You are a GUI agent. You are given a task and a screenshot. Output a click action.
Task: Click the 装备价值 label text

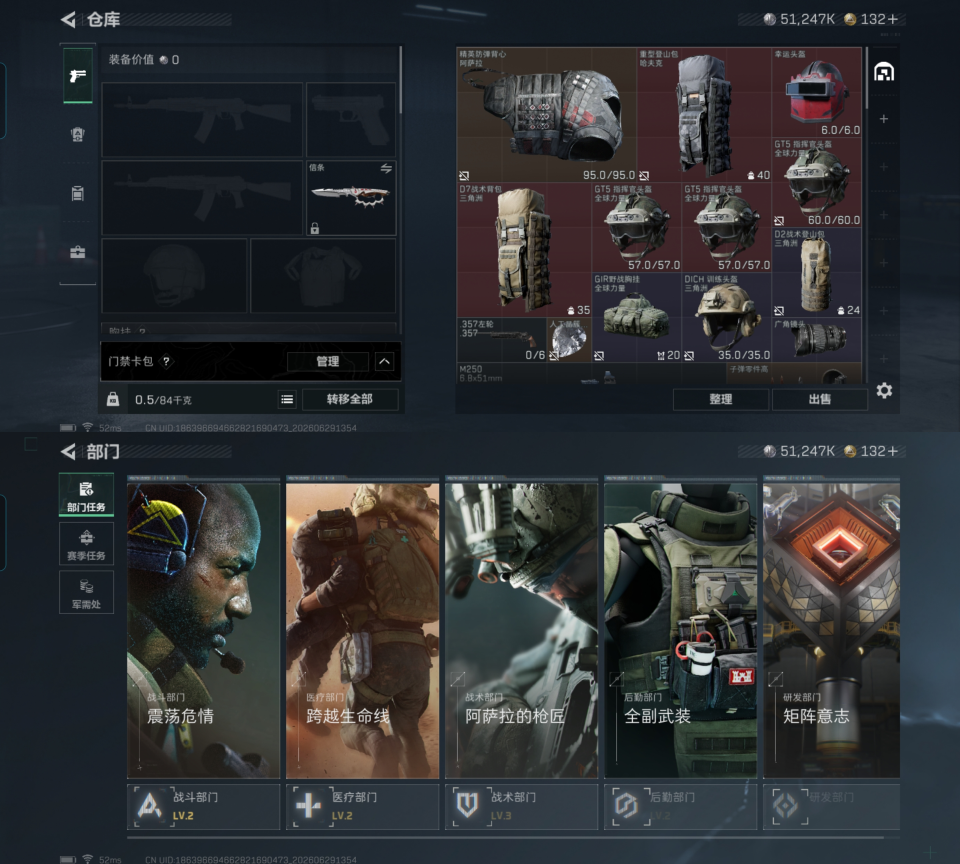[131, 60]
